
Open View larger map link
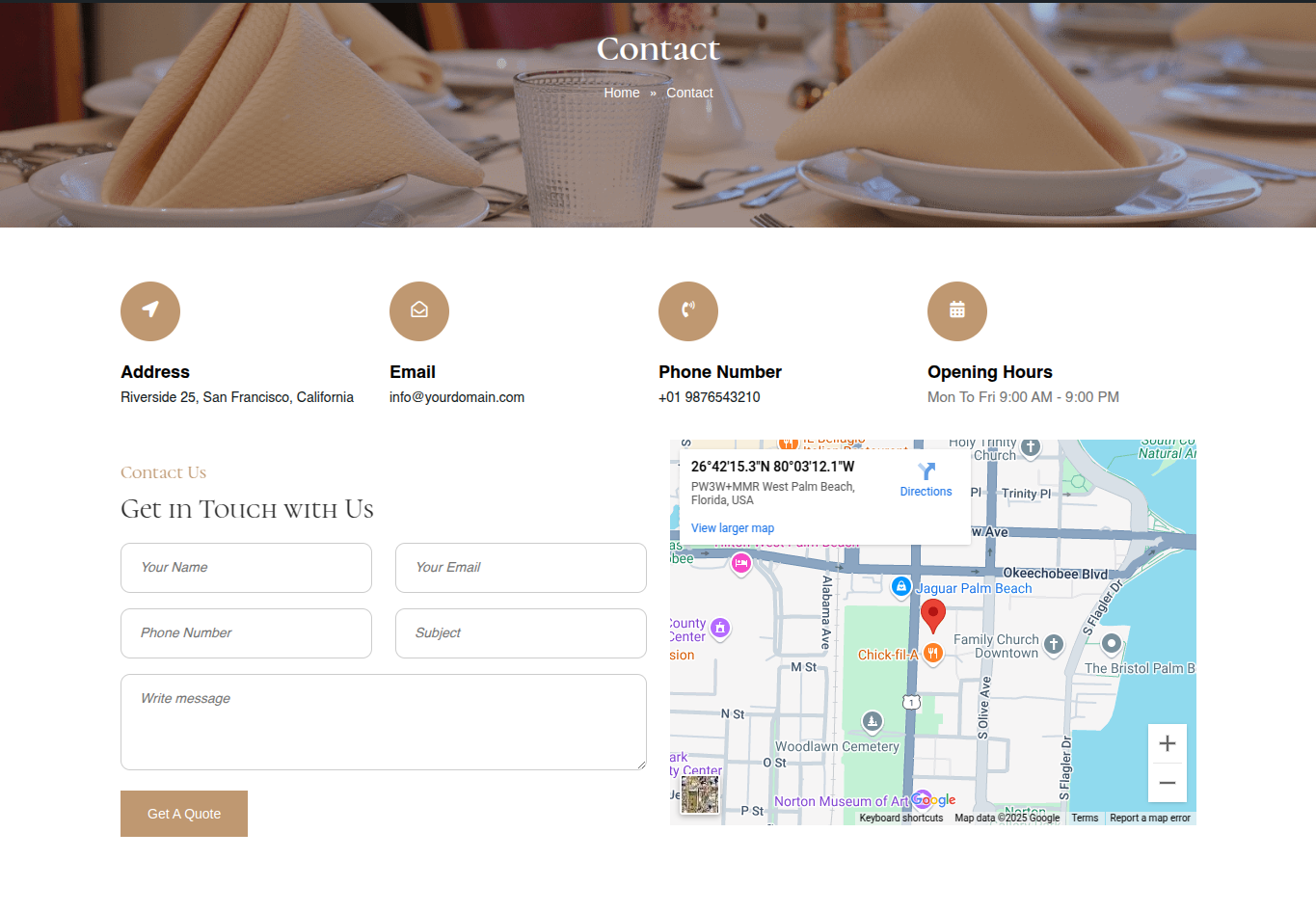[733, 528]
